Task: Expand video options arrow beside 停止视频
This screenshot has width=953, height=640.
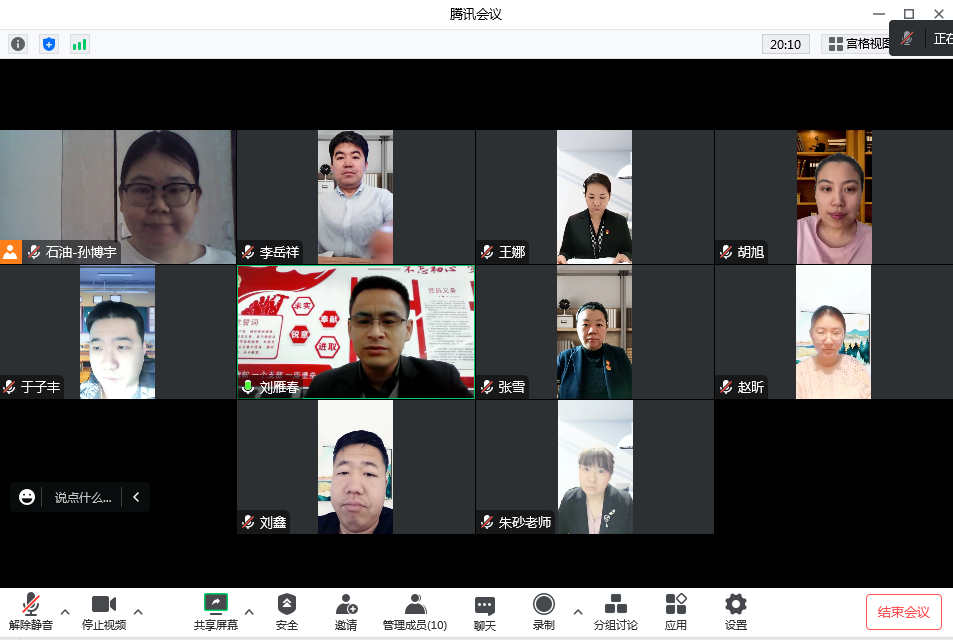Action: coord(138,611)
